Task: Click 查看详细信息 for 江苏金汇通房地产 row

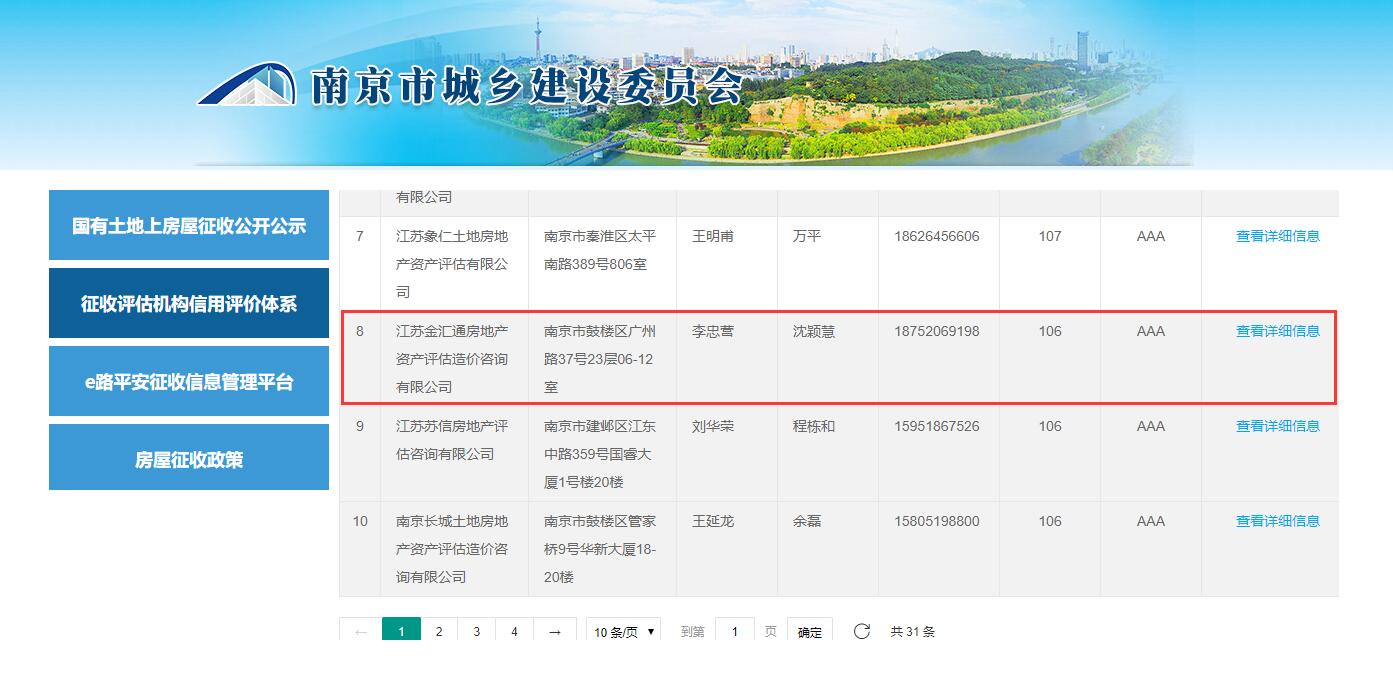Action: pos(1277,331)
